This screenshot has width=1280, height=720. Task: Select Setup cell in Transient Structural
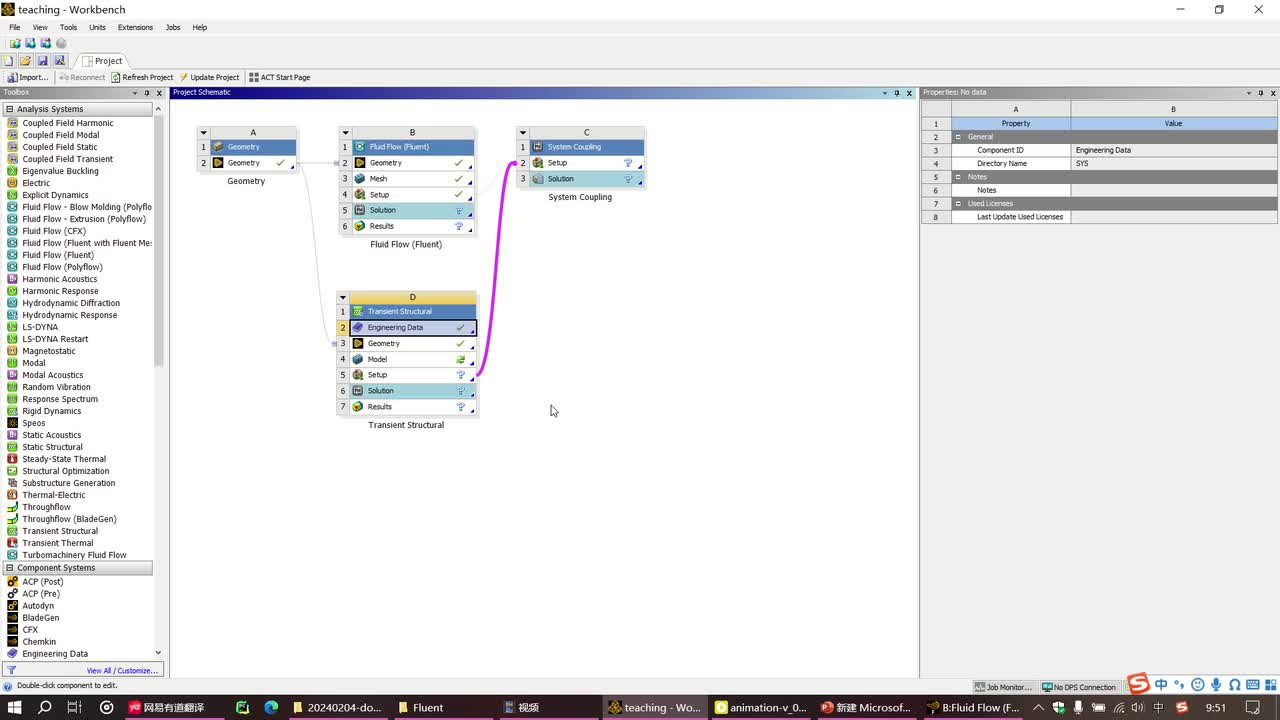point(412,375)
